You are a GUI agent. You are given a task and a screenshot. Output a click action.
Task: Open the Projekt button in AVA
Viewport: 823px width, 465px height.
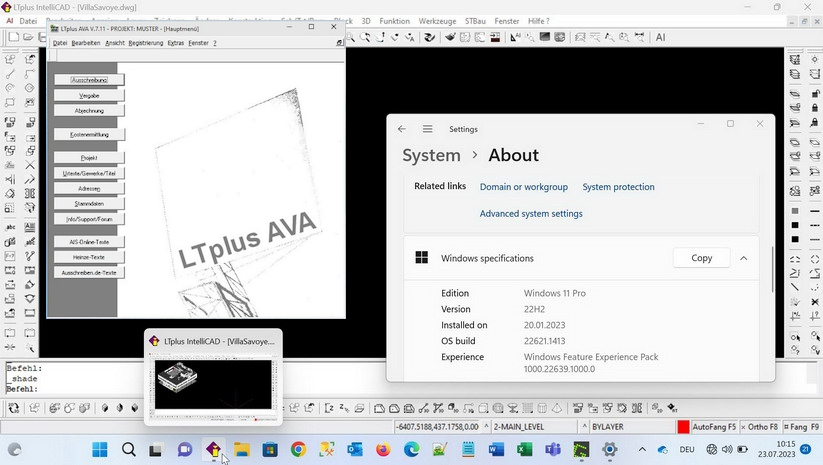coord(89,157)
